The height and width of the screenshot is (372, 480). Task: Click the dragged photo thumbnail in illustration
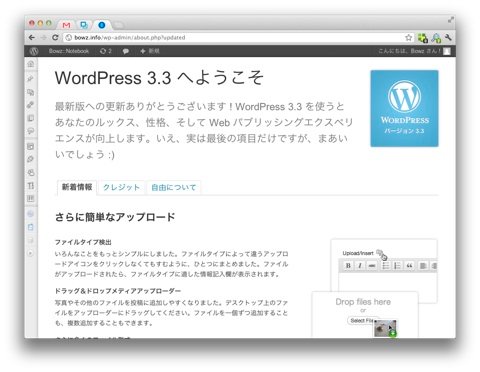(385, 328)
